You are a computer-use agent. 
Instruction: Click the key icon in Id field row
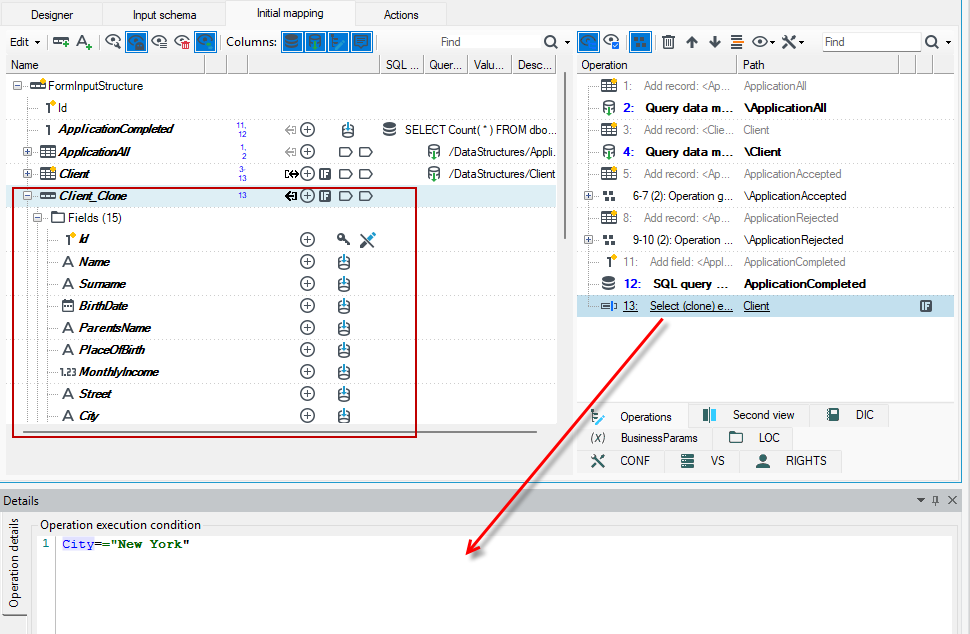click(343, 239)
